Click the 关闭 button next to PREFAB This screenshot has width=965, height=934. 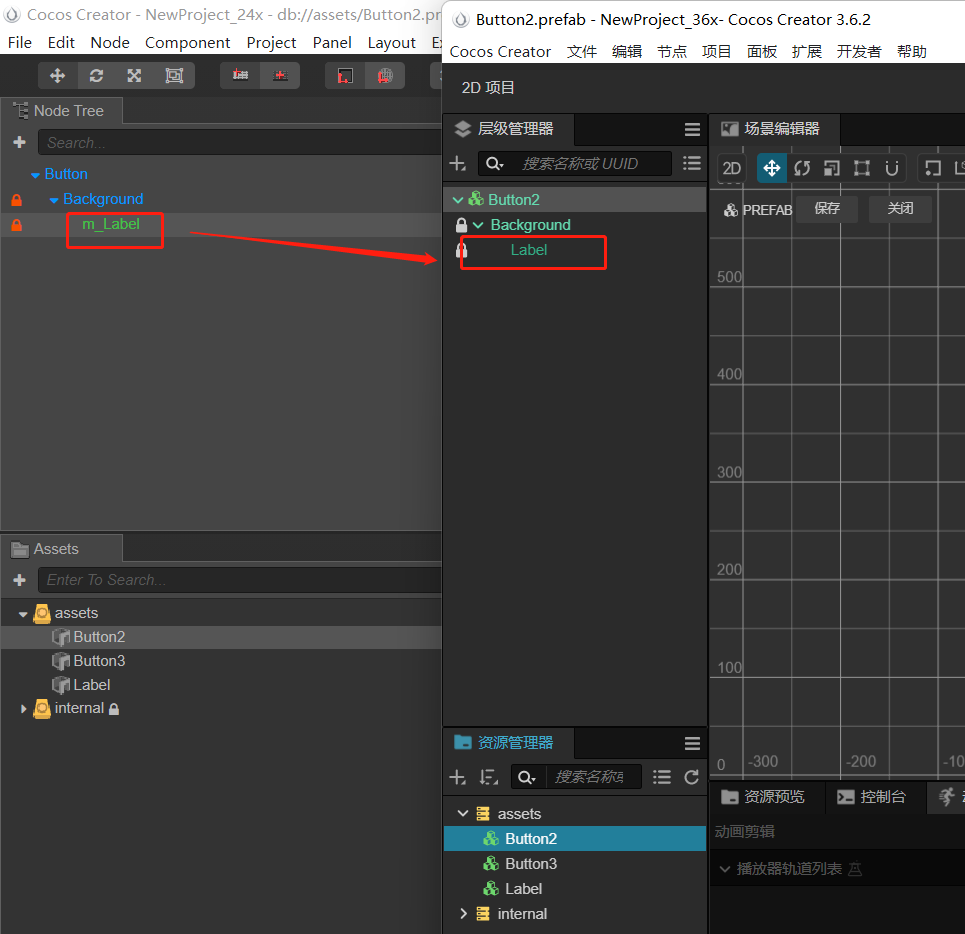[899, 209]
